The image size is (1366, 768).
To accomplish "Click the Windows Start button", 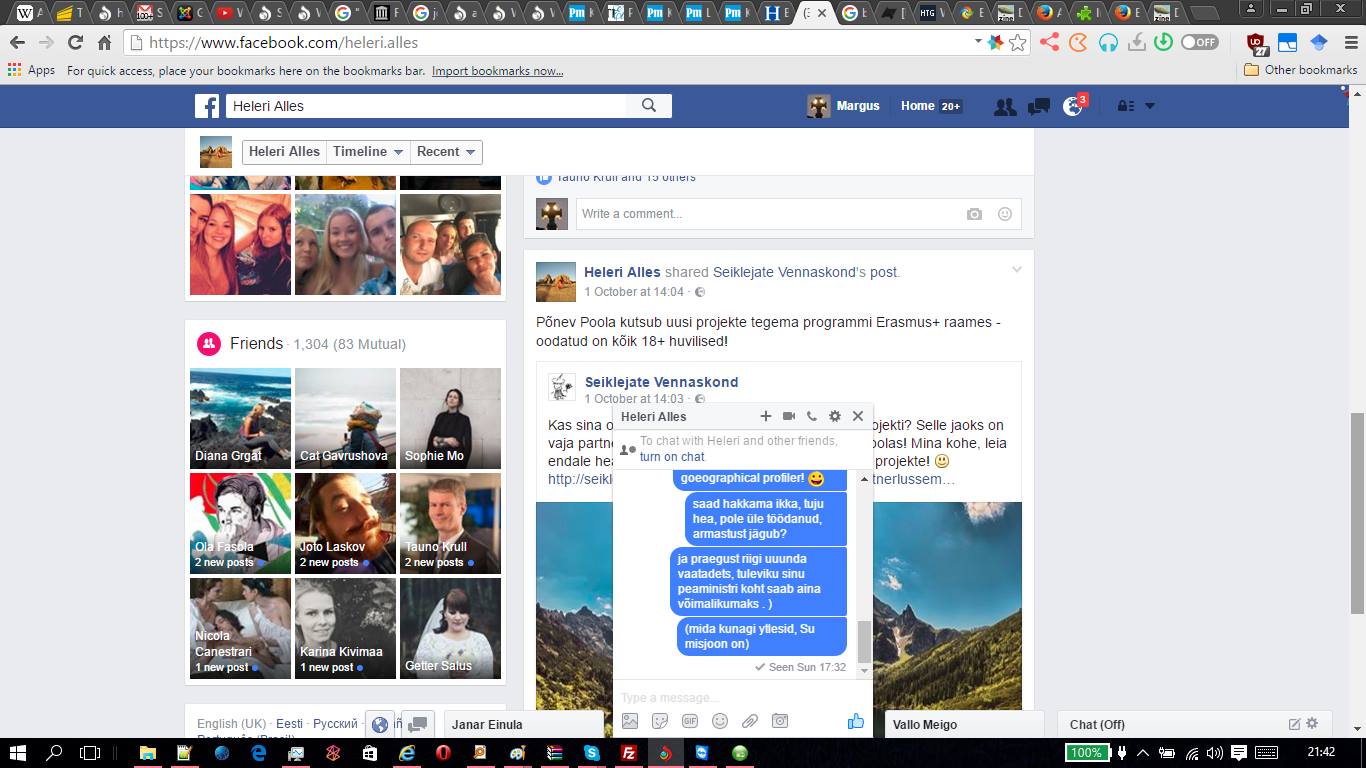I will pyautogui.click(x=18, y=752).
